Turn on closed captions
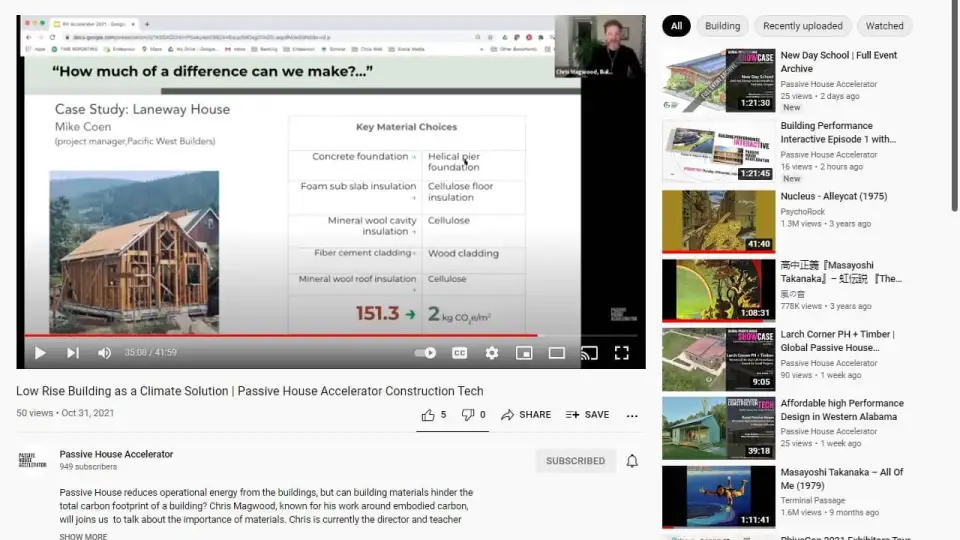 coord(459,353)
